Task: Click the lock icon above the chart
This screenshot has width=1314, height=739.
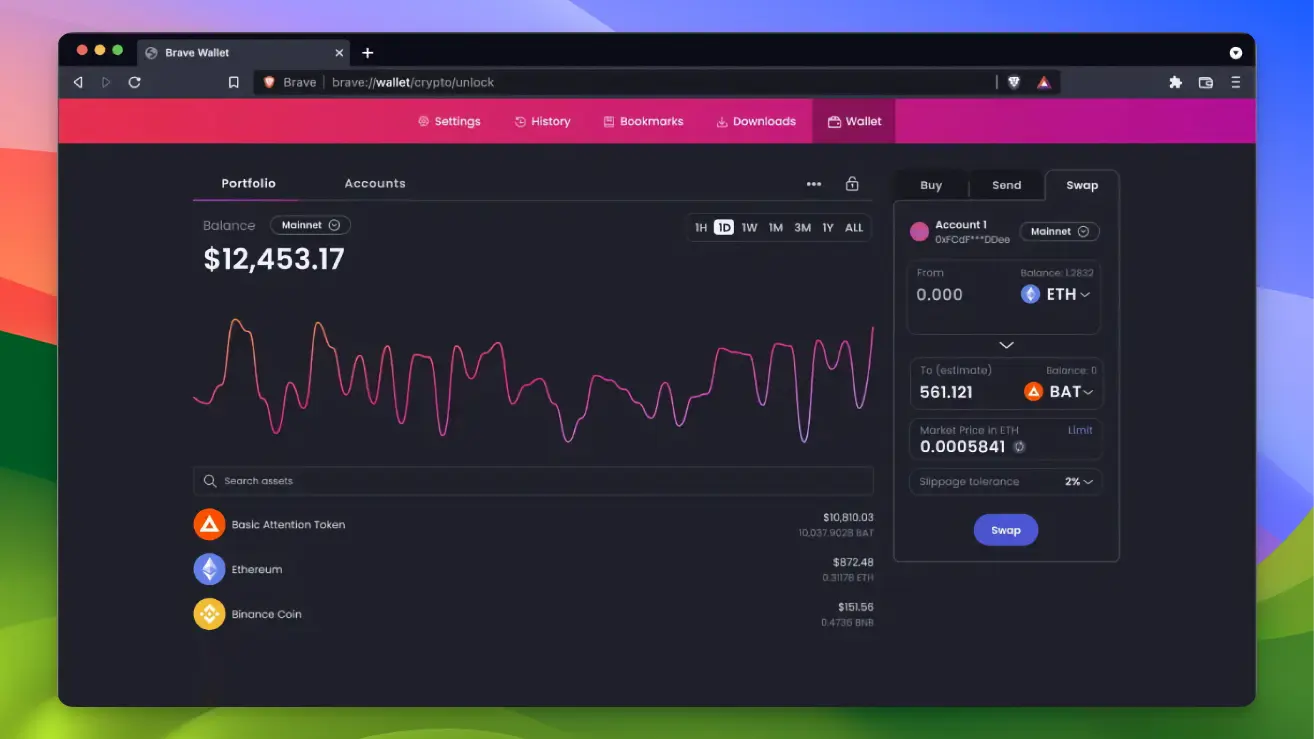Action: coord(852,183)
